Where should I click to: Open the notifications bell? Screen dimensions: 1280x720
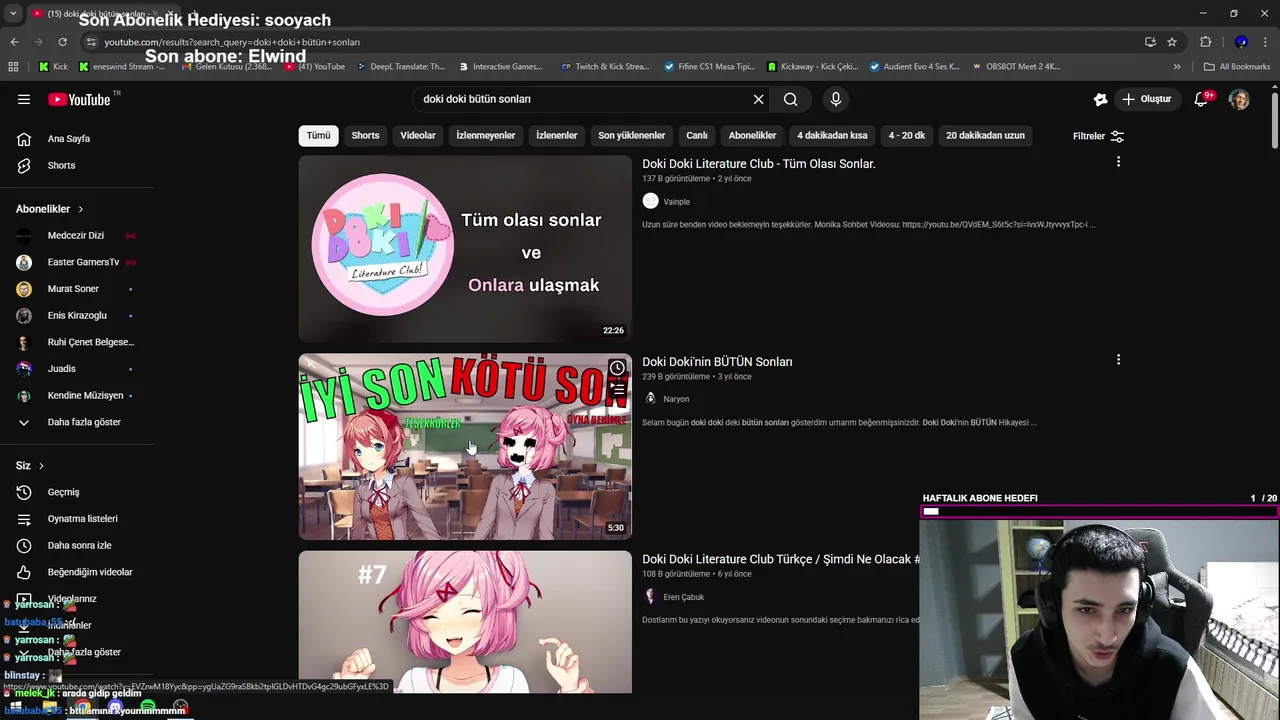[1203, 99]
